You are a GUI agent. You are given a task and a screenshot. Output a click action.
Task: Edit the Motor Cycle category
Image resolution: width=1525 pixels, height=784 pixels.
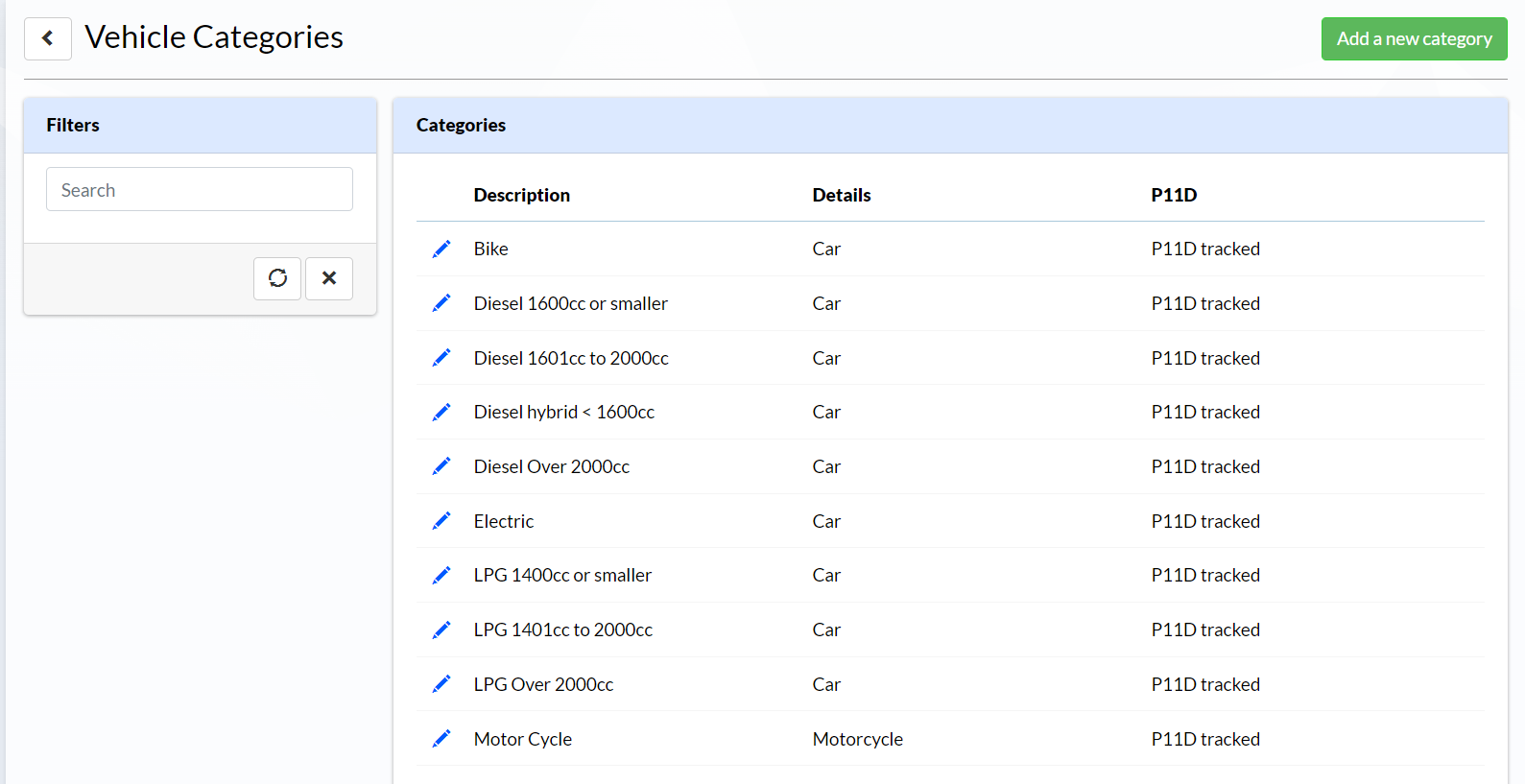click(x=441, y=739)
